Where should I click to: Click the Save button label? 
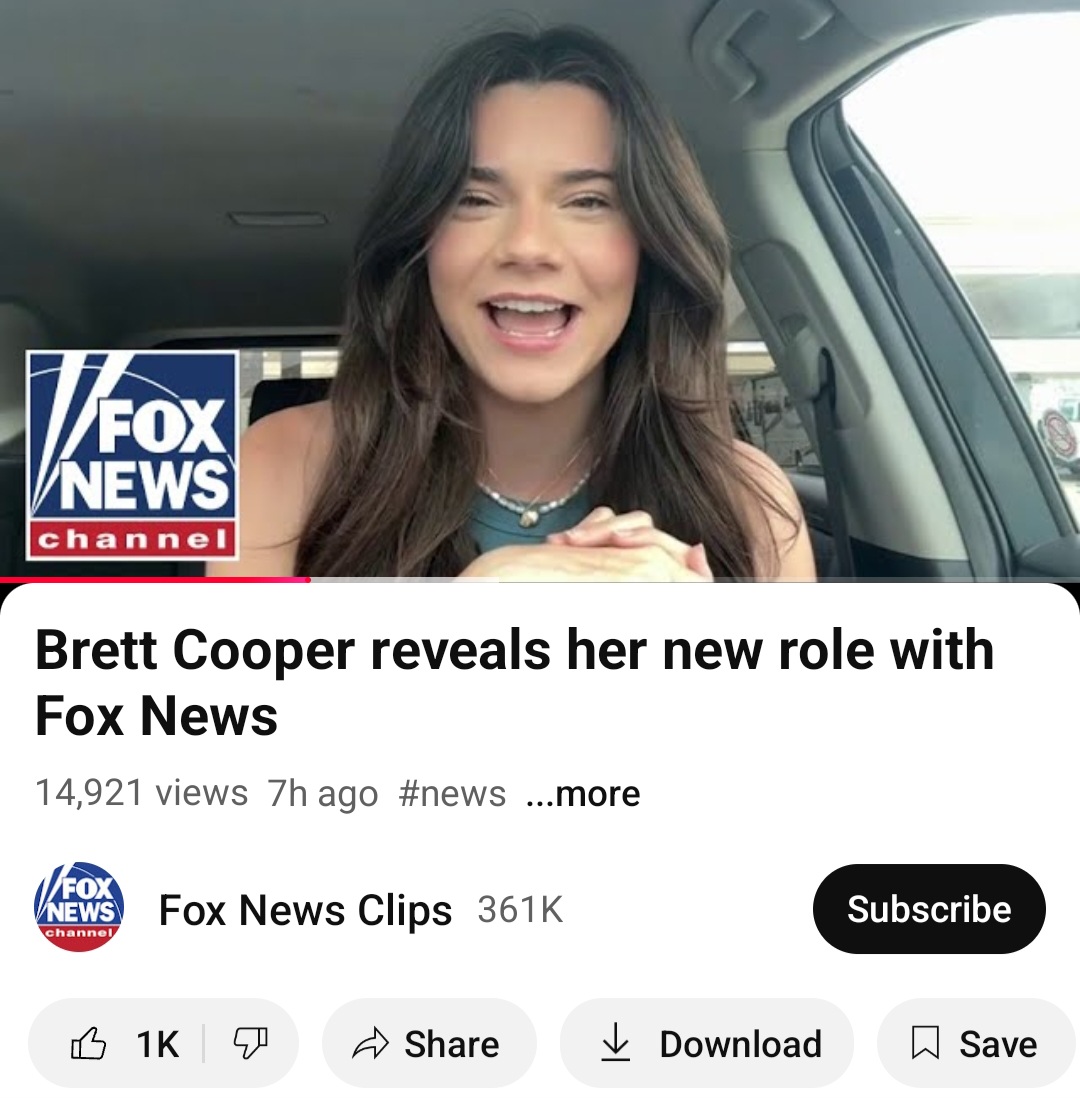[998, 1044]
